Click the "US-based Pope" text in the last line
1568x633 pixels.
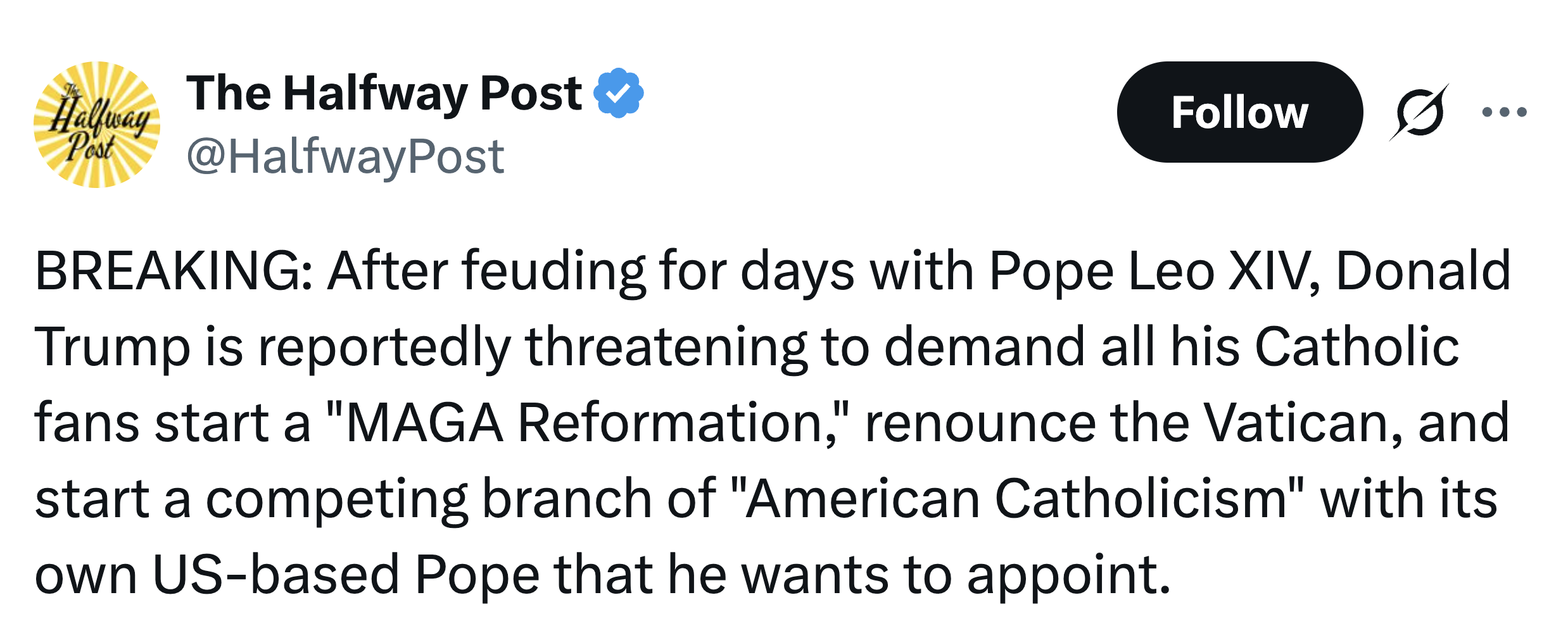[x=346, y=575]
